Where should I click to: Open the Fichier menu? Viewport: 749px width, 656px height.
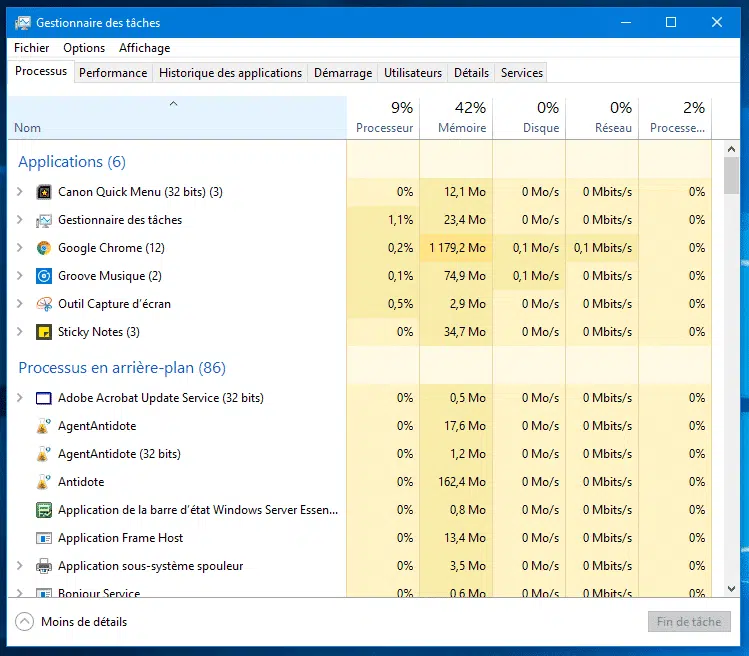pos(32,48)
